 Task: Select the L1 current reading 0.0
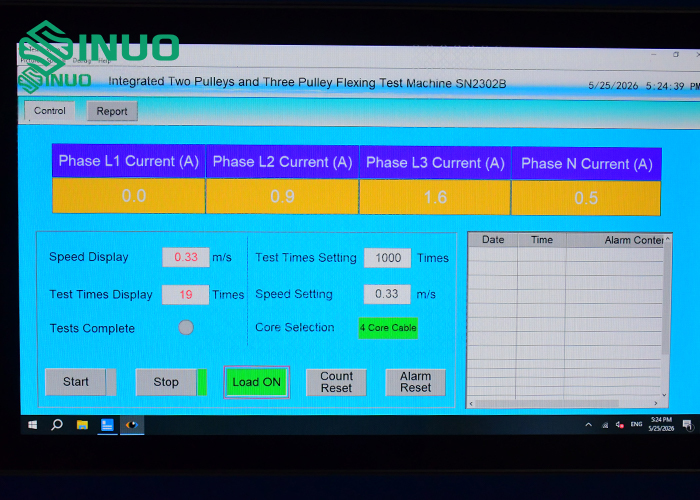(x=129, y=196)
